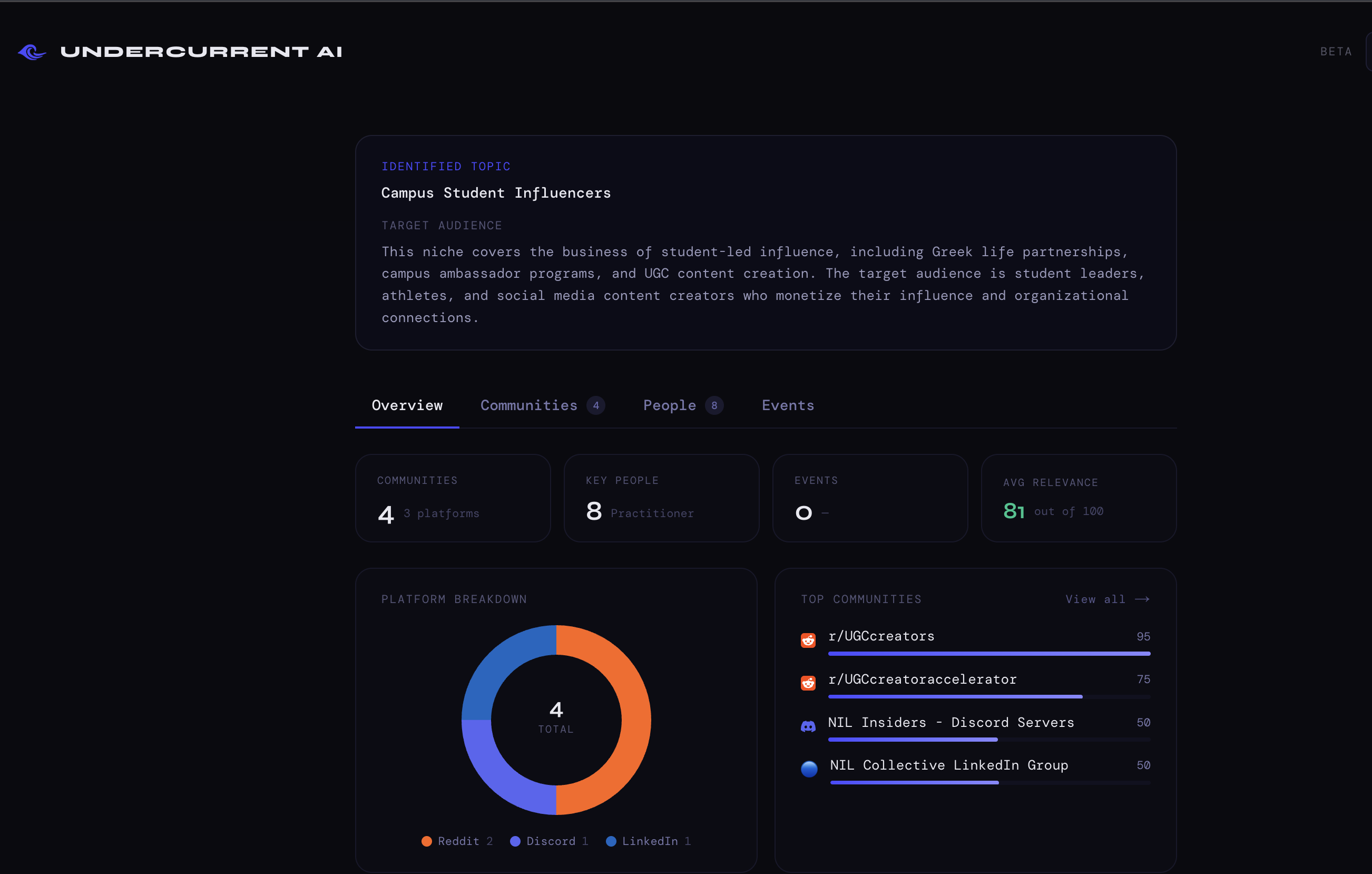Viewport: 1372px width, 874px height.
Task: Click the purple Discord legend dot
Action: (515, 841)
